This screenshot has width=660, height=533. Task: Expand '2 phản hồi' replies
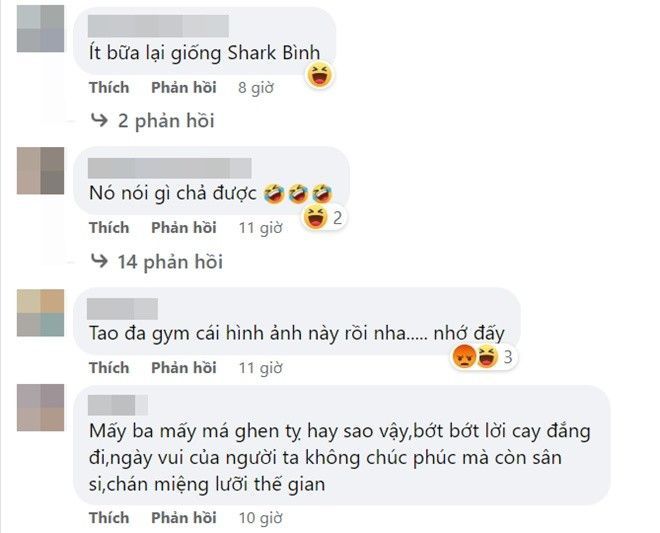click(x=166, y=121)
